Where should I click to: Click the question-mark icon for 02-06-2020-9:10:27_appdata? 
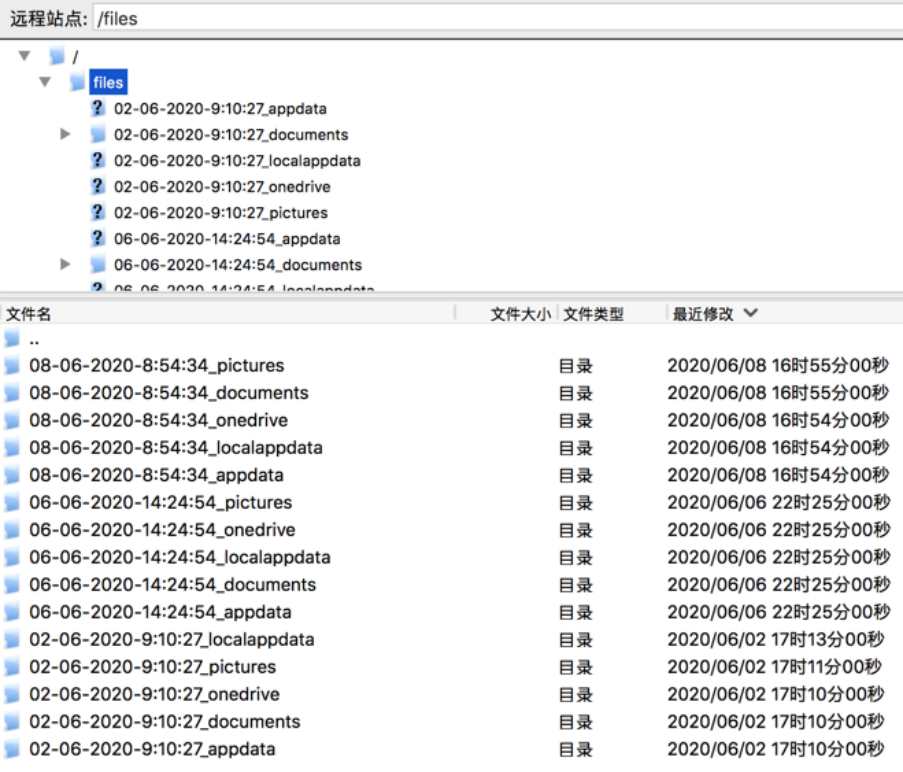(x=97, y=108)
